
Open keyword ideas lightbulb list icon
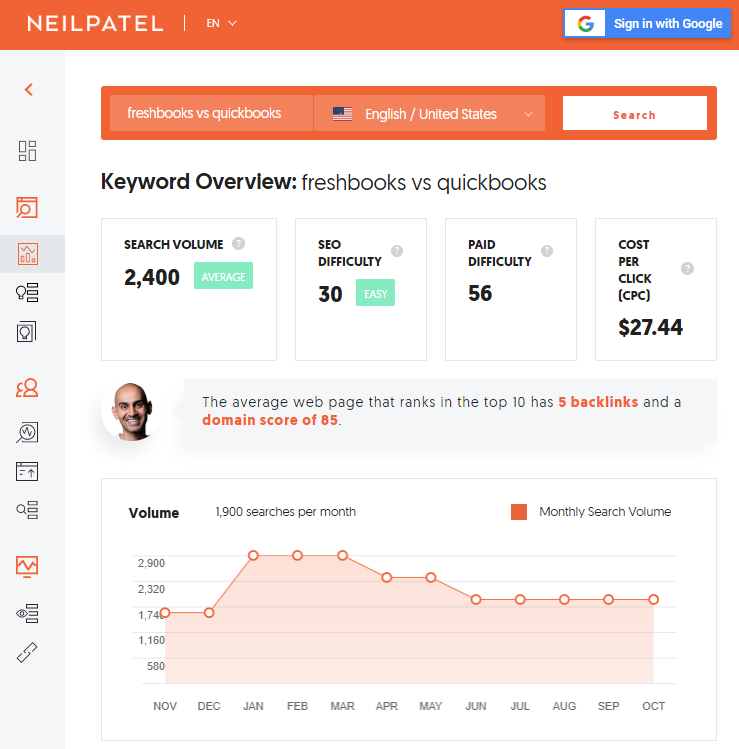tap(27, 292)
